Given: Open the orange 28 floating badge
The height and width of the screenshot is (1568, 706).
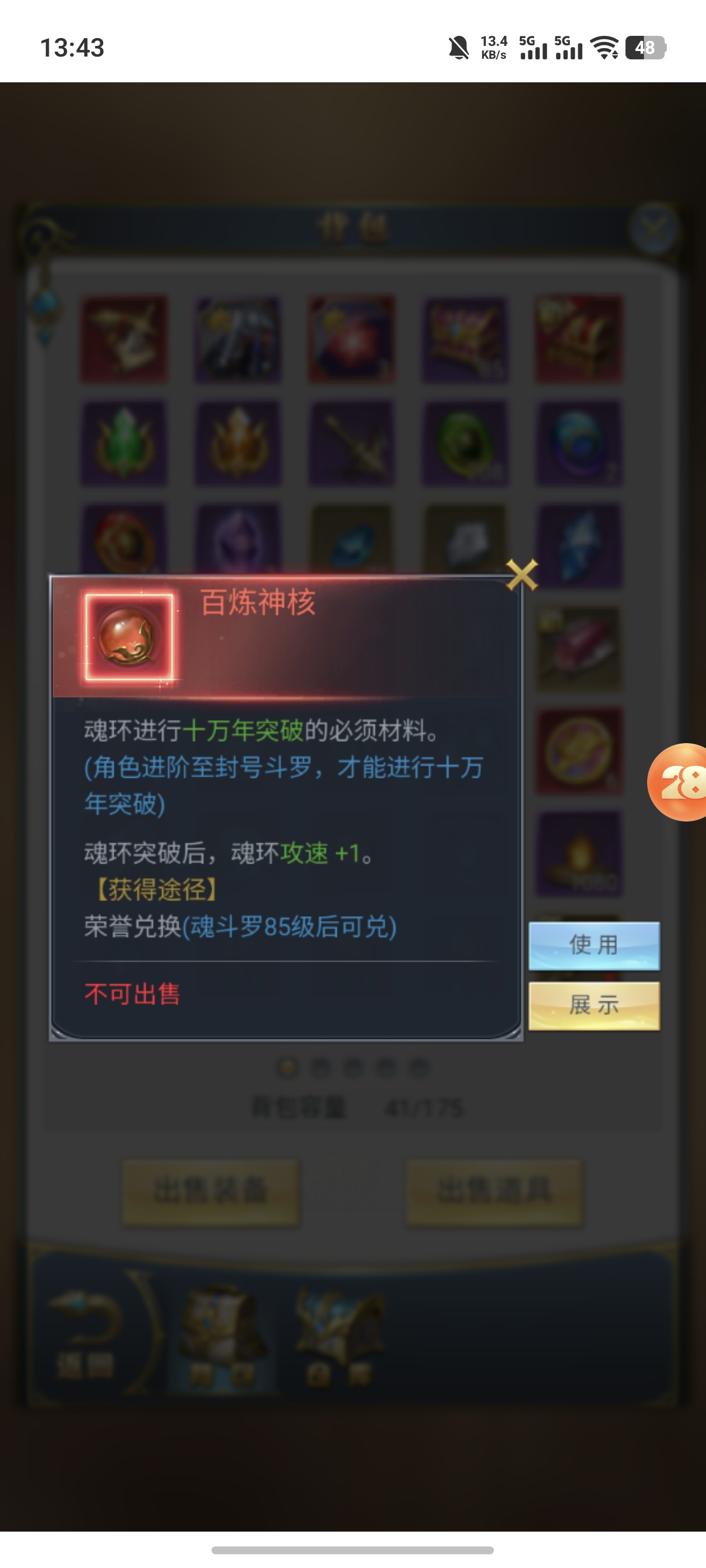Looking at the screenshot, I should [x=679, y=782].
